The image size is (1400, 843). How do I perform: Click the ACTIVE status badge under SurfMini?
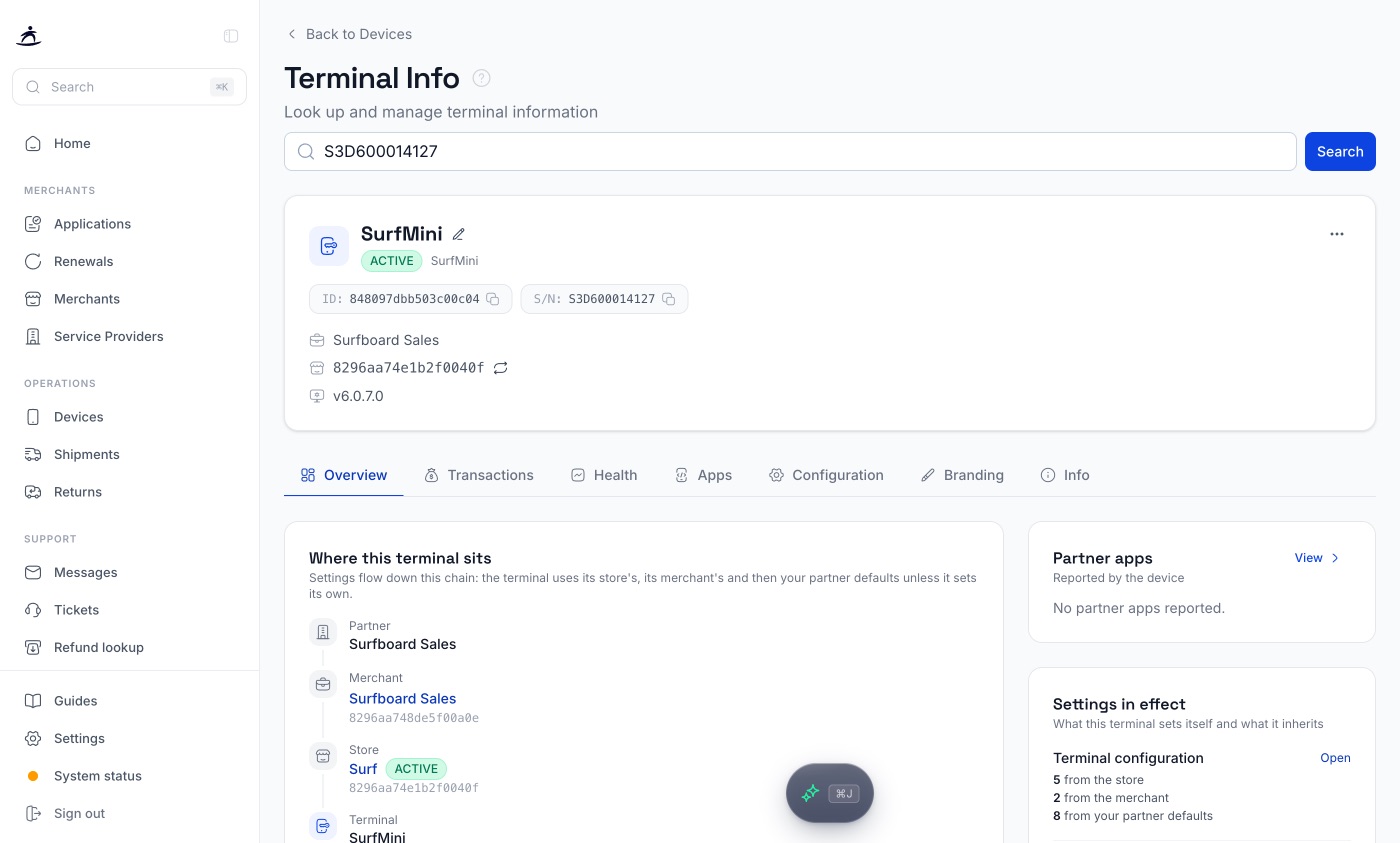392,261
